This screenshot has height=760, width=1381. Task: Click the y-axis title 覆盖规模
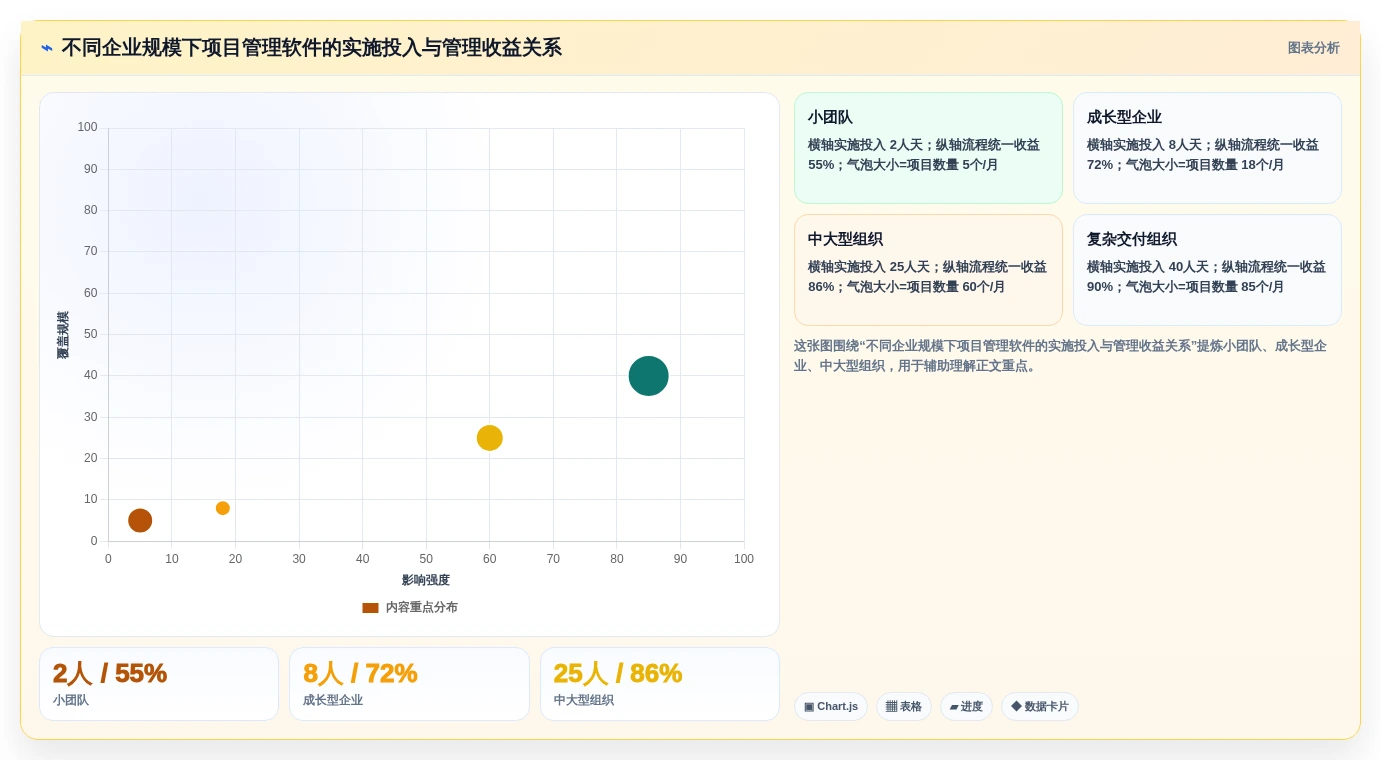pyautogui.click(x=63, y=335)
